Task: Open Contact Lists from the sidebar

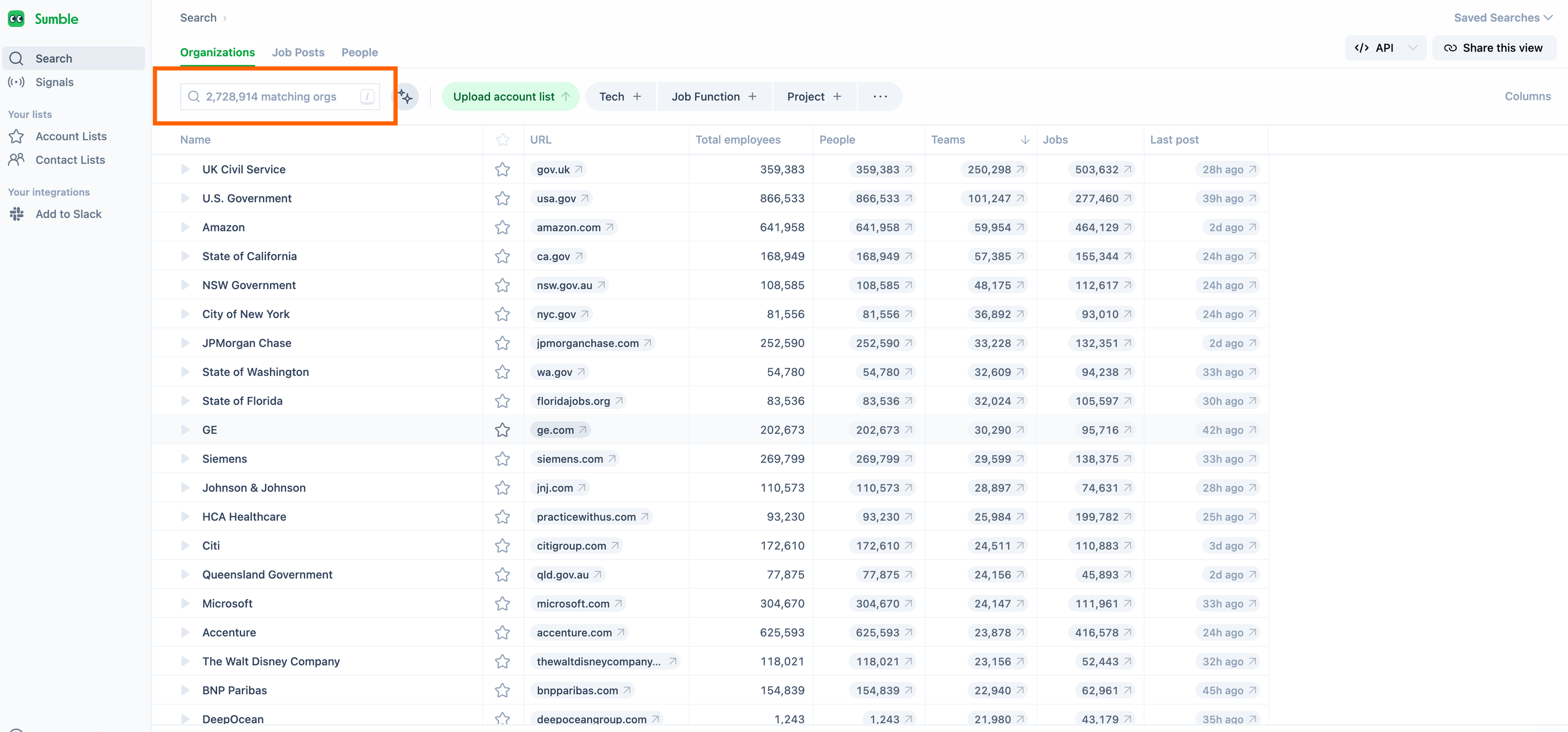Action: click(70, 159)
